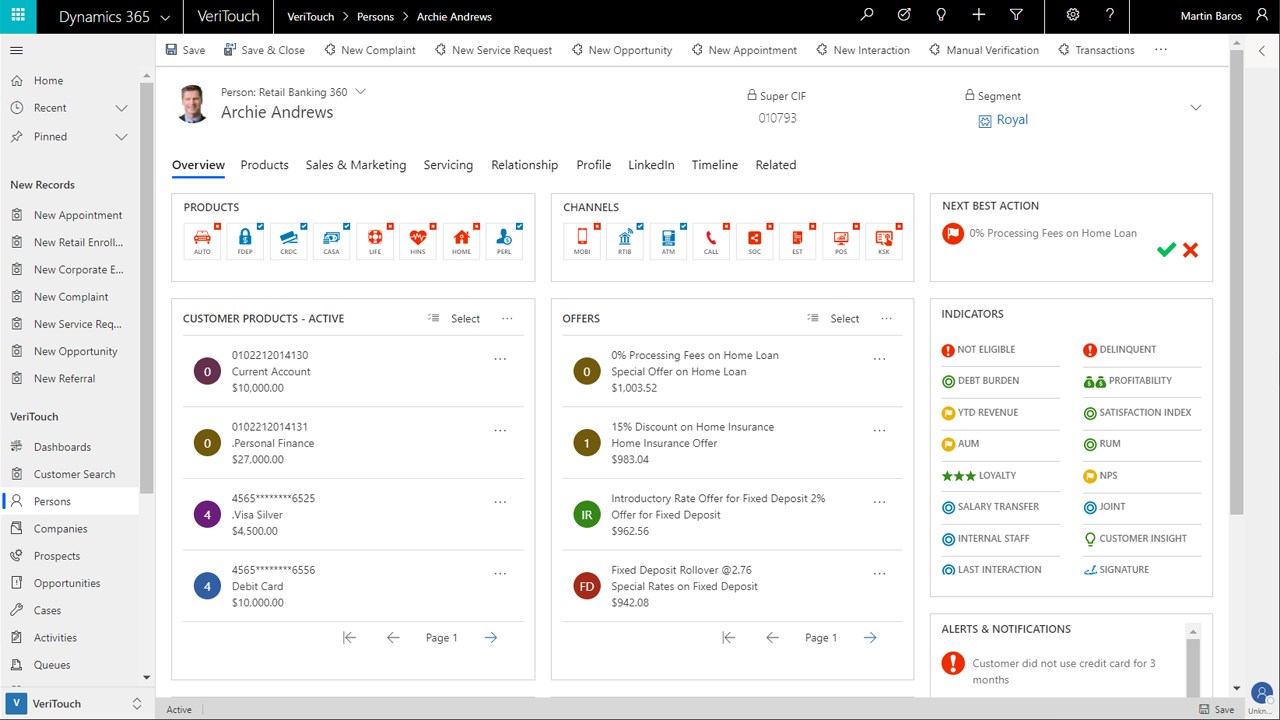Screen dimensions: 1280x720
Task: Click the ATM channel tile
Action: tap(668, 240)
